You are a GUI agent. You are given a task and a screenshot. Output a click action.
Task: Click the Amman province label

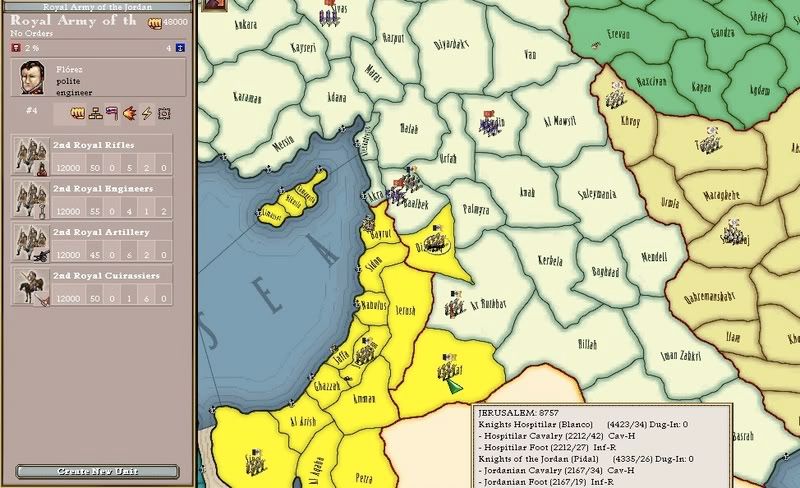coord(364,398)
